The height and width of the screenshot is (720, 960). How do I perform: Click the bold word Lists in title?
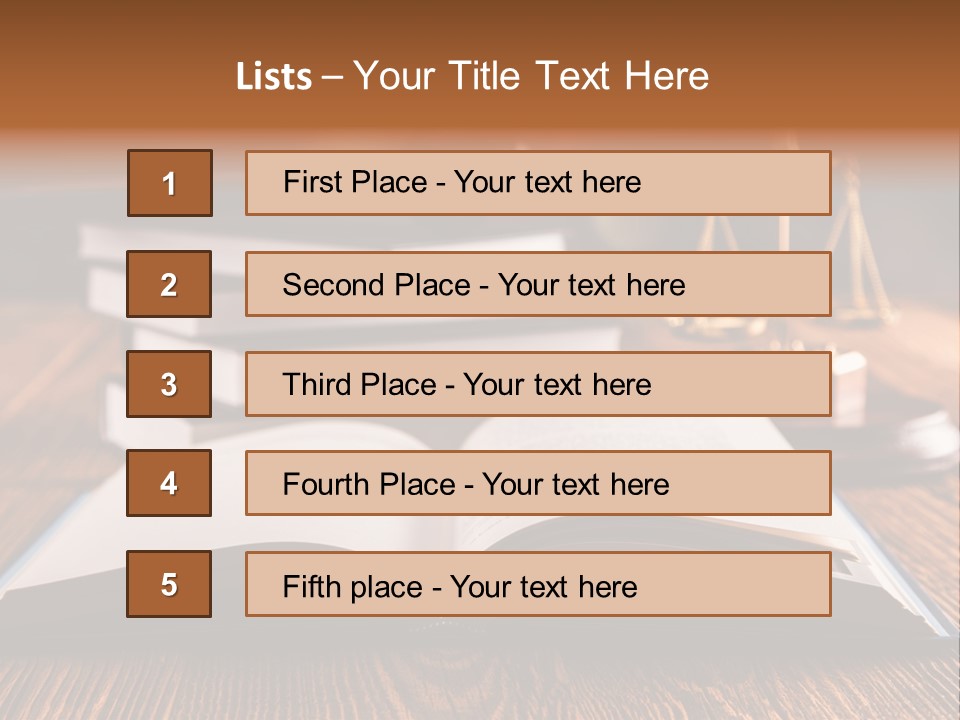[273, 77]
